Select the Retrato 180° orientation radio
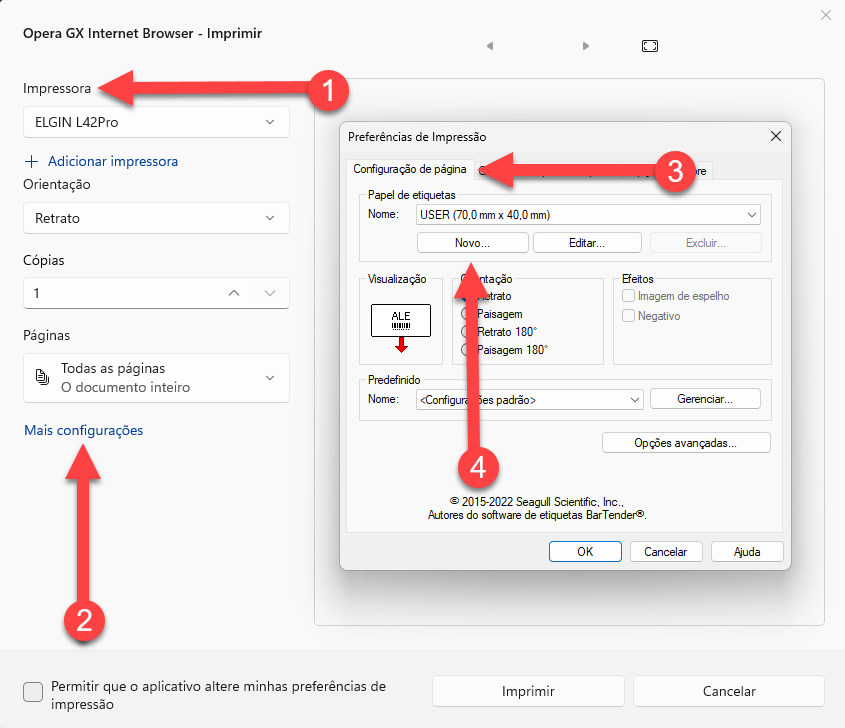The image size is (845, 728). (x=467, y=331)
